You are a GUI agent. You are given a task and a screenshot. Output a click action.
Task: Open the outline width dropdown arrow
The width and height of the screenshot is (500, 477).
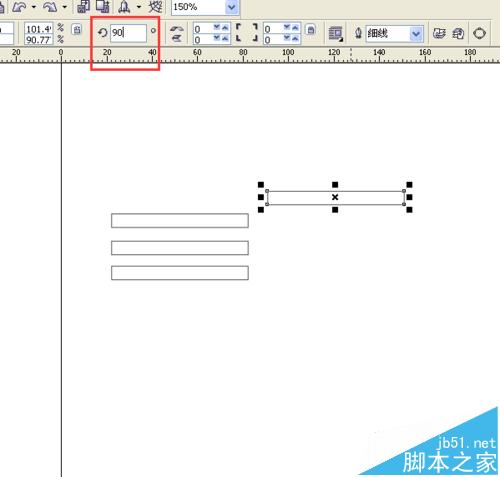[416, 34]
